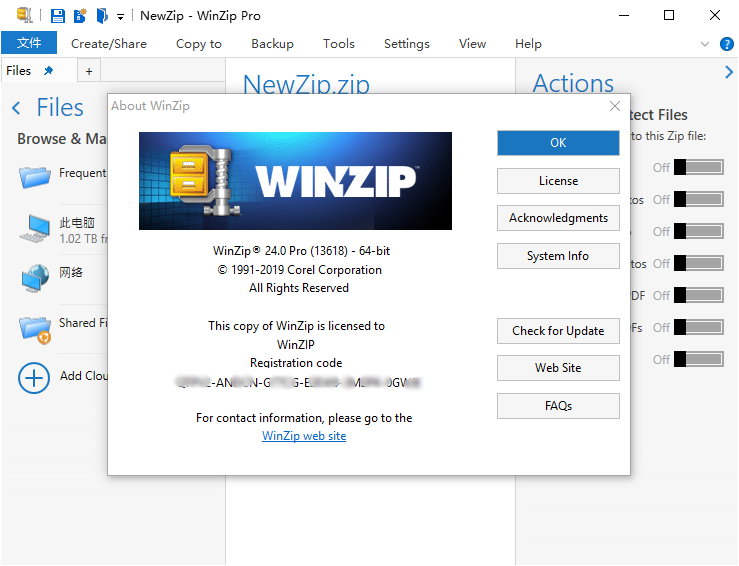739x566 pixels.
Task: Select the 网络 network icon
Action: (34, 278)
